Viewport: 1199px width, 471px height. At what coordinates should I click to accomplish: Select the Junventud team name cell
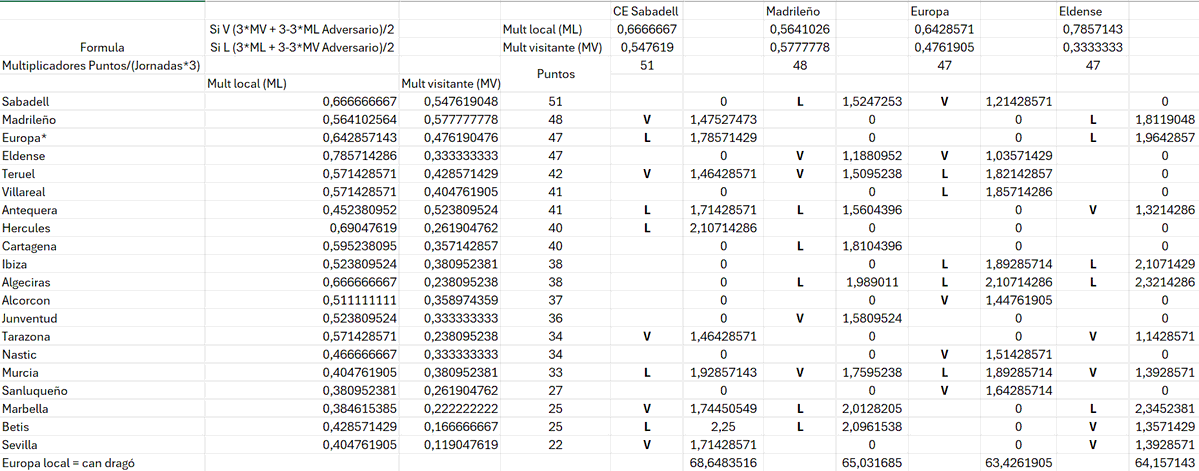tap(102, 318)
